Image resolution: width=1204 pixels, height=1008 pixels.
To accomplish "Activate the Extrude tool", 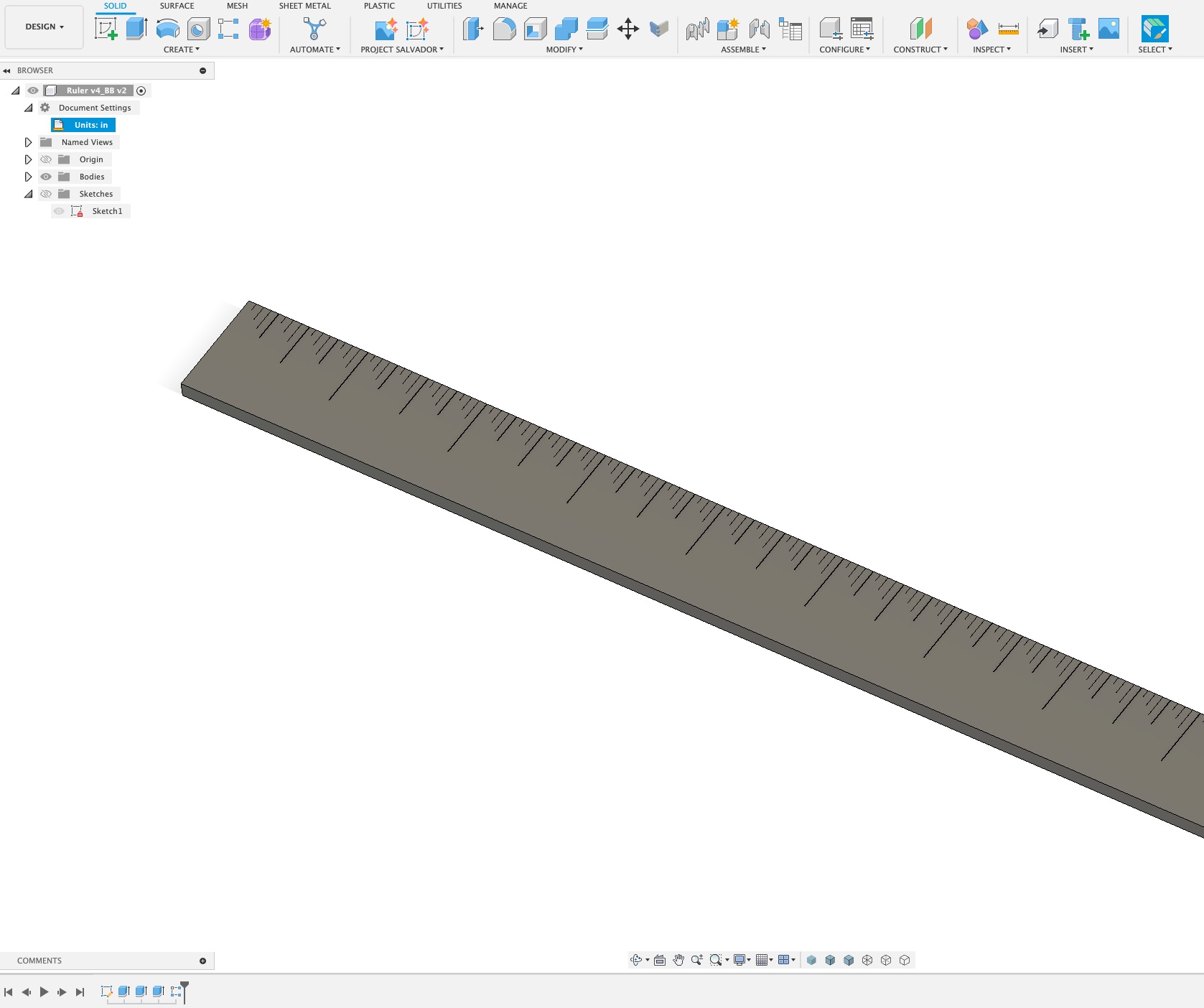I will pyautogui.click(x=136, y=28).
